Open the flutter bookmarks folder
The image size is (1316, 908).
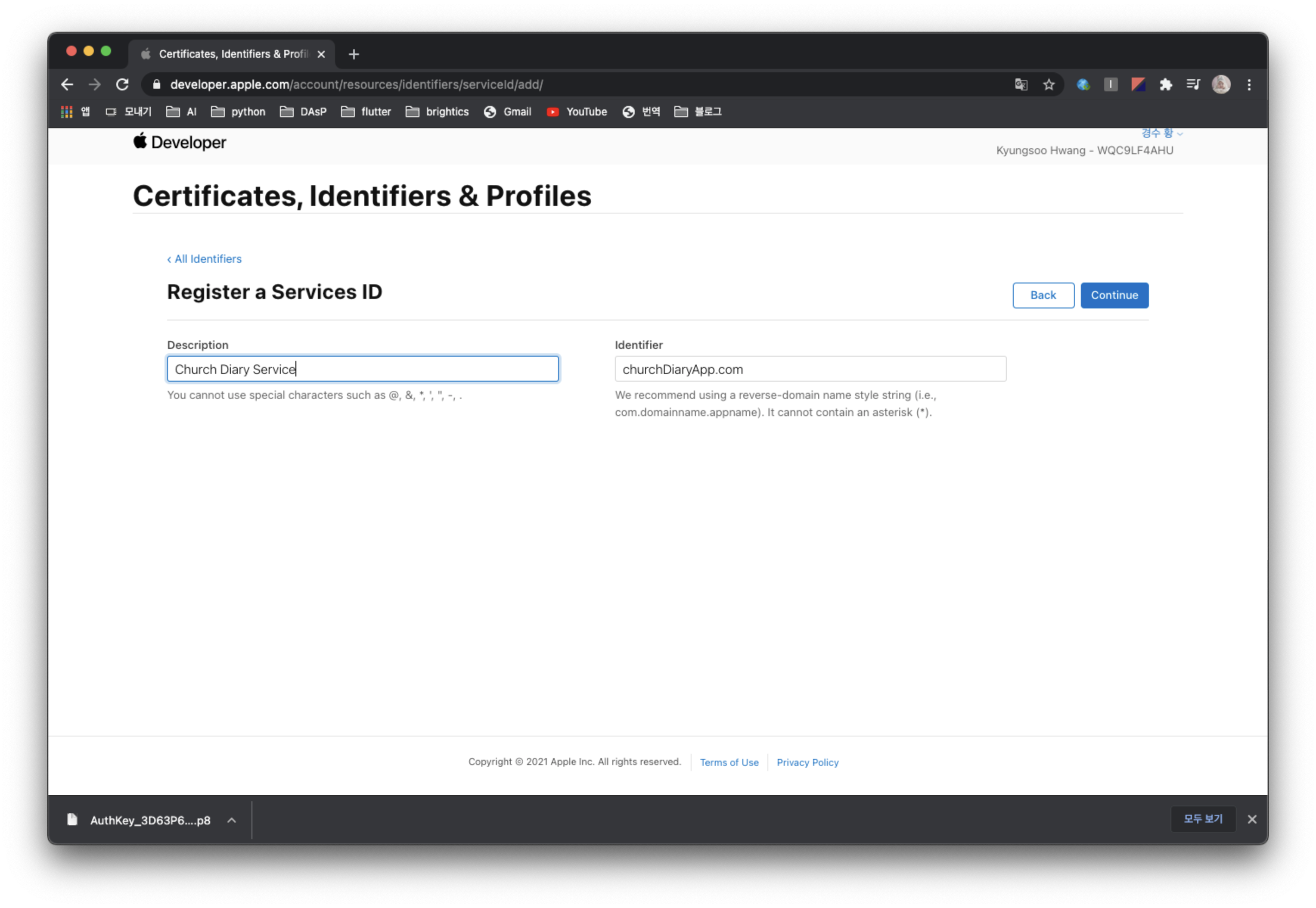(x=366, y=112)
